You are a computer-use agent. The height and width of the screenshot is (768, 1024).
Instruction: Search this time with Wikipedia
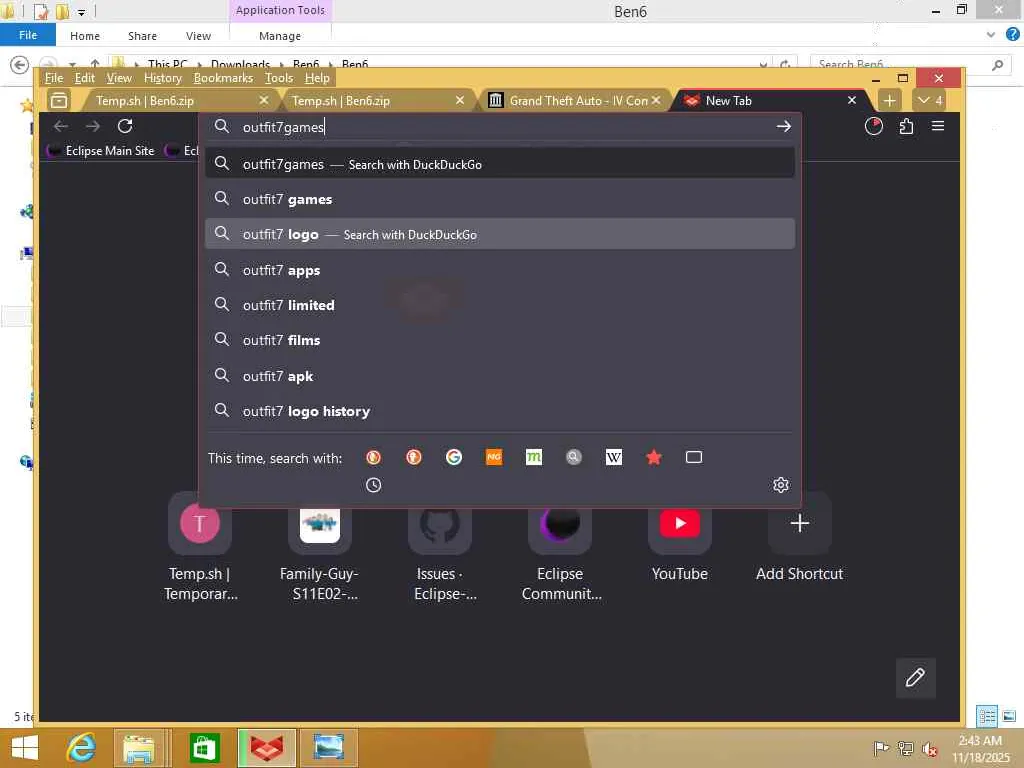(614, 457)
